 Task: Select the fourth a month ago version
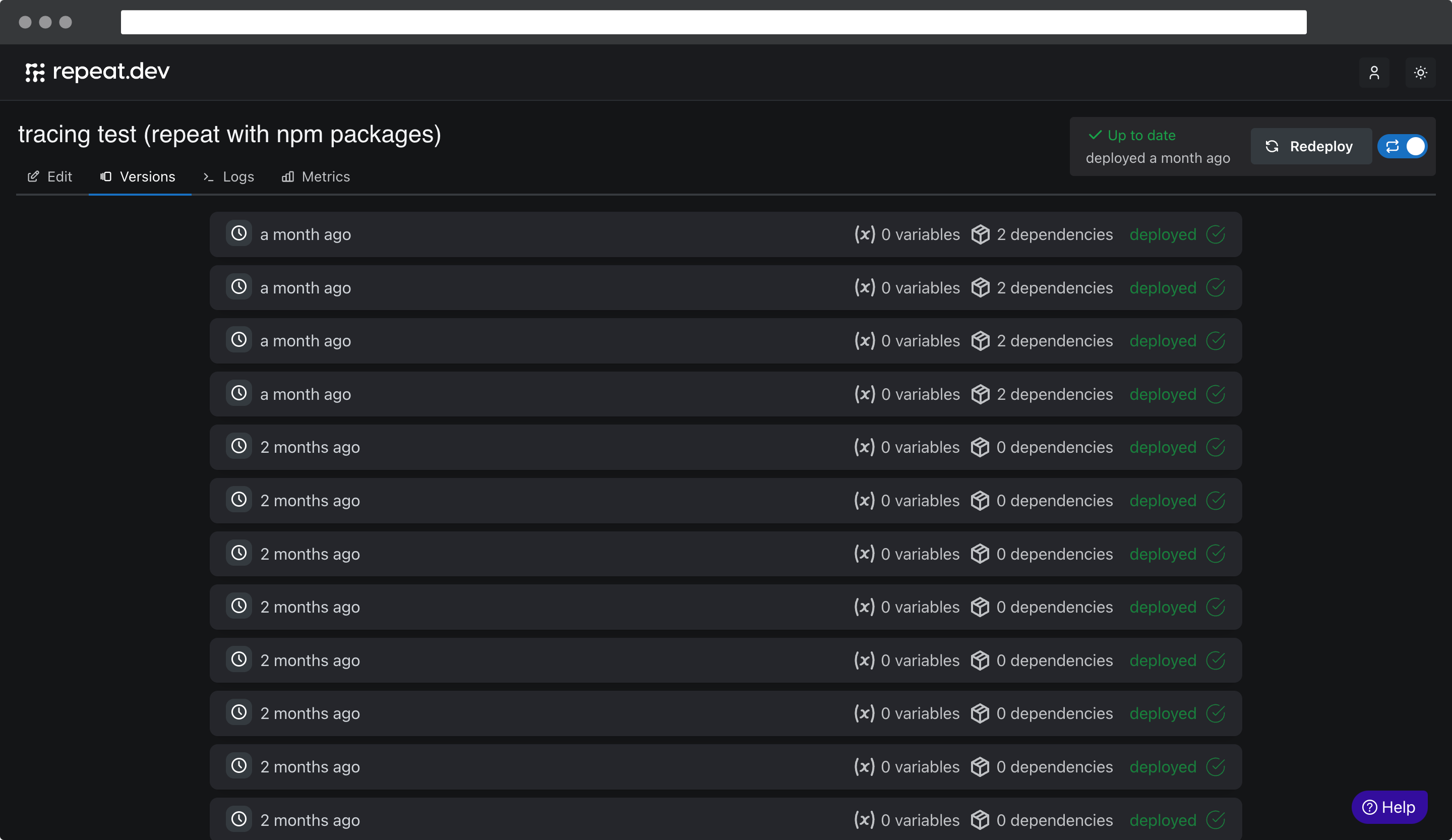tap(306, 394)
